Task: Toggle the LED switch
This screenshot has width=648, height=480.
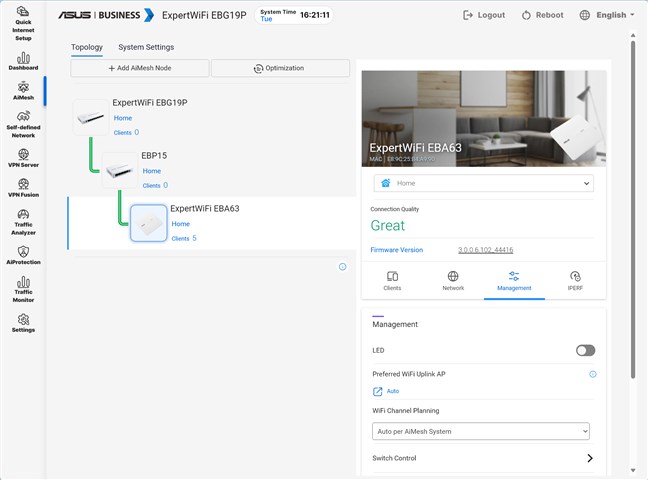Action: click(x=585, y=351)
